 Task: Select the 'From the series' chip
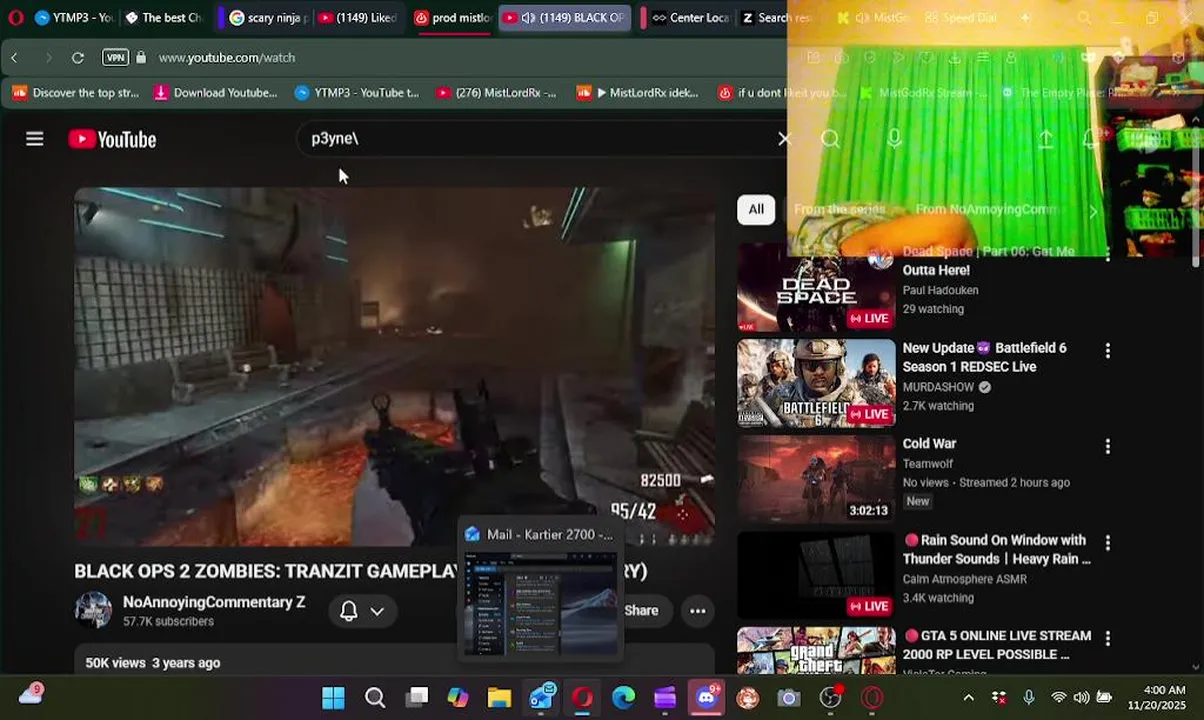click(x=840, y=209)
